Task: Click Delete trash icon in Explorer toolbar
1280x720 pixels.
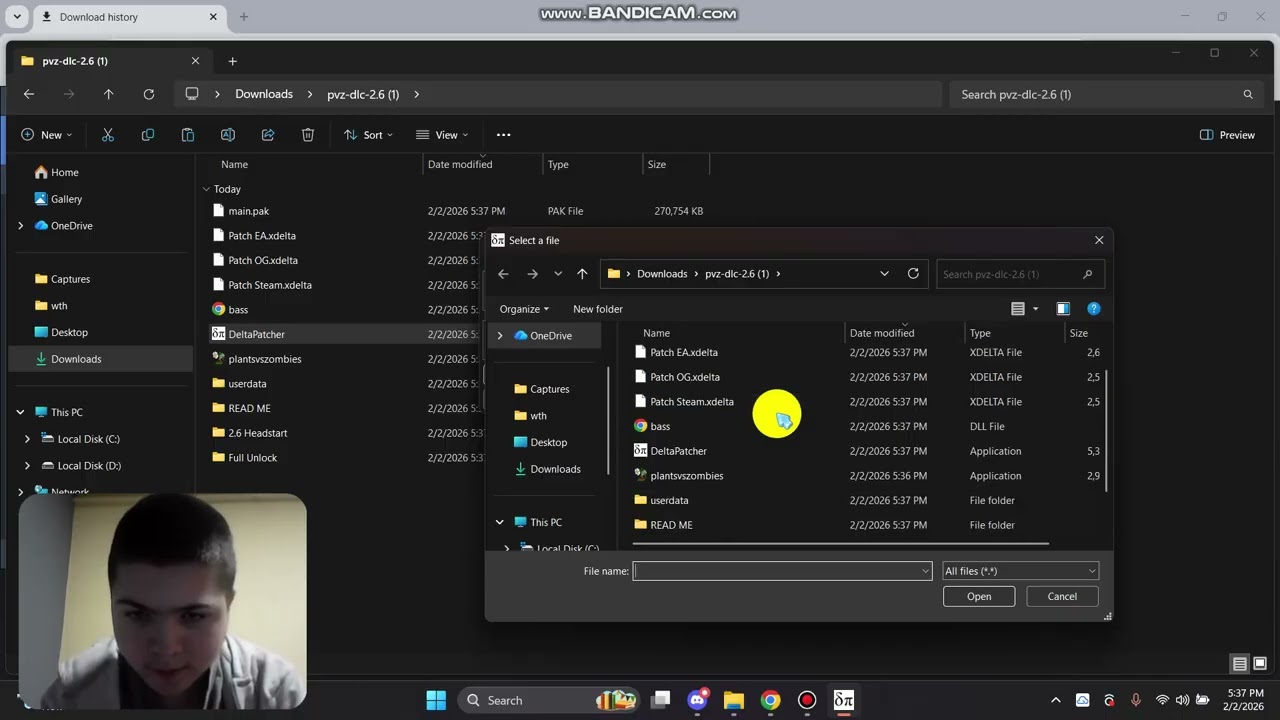Action: [308, 135]
